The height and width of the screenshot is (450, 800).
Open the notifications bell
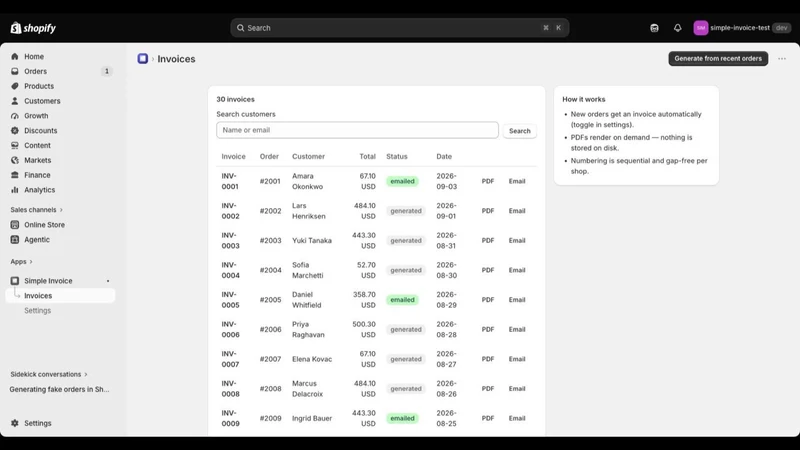coord(677,28)
